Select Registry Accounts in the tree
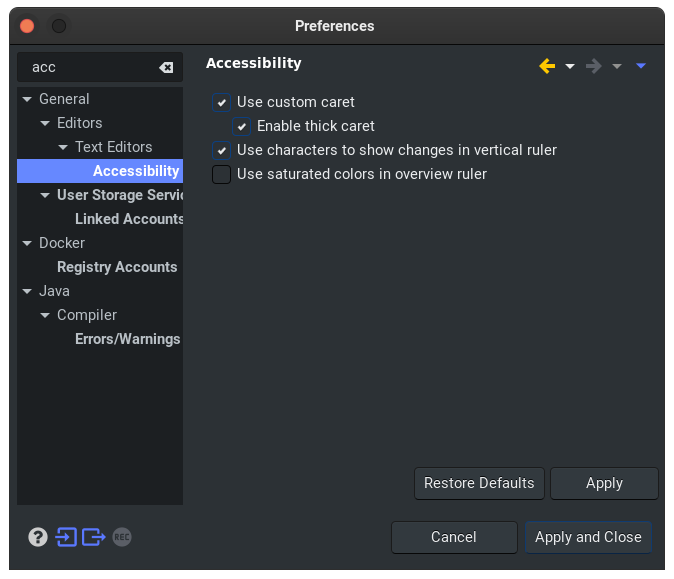This screenshot has height=579, width=674. coord(117,267)
